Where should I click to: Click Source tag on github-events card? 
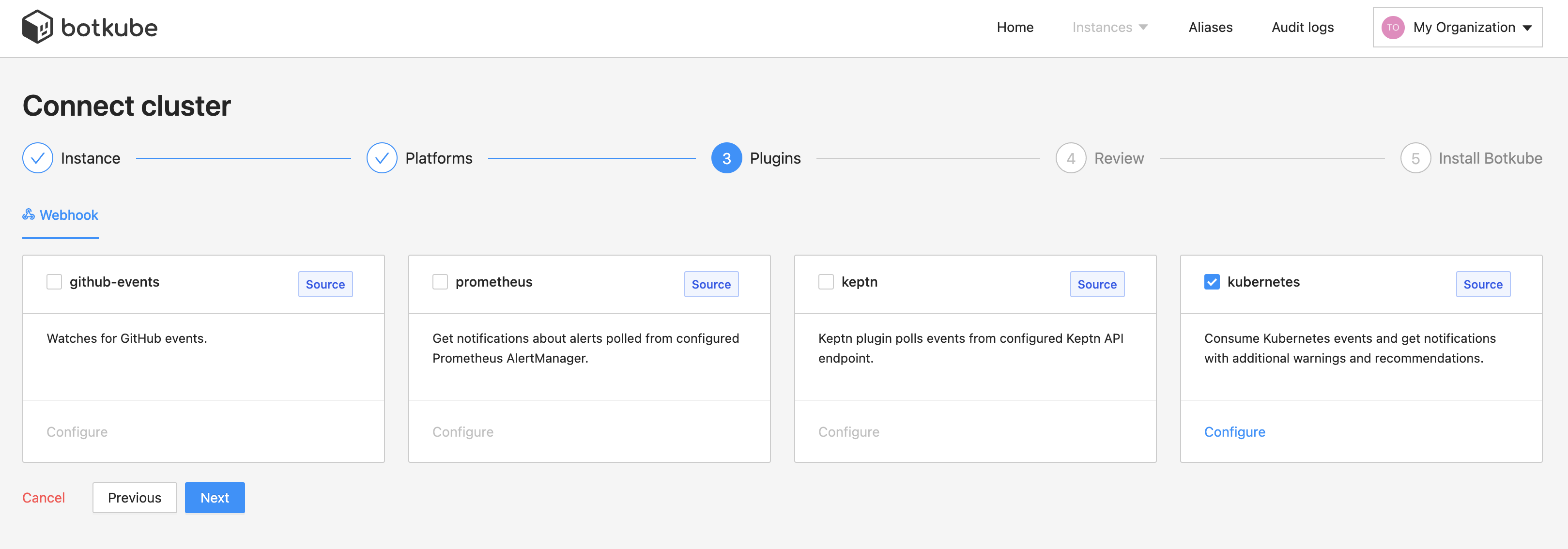click(325, 284)
